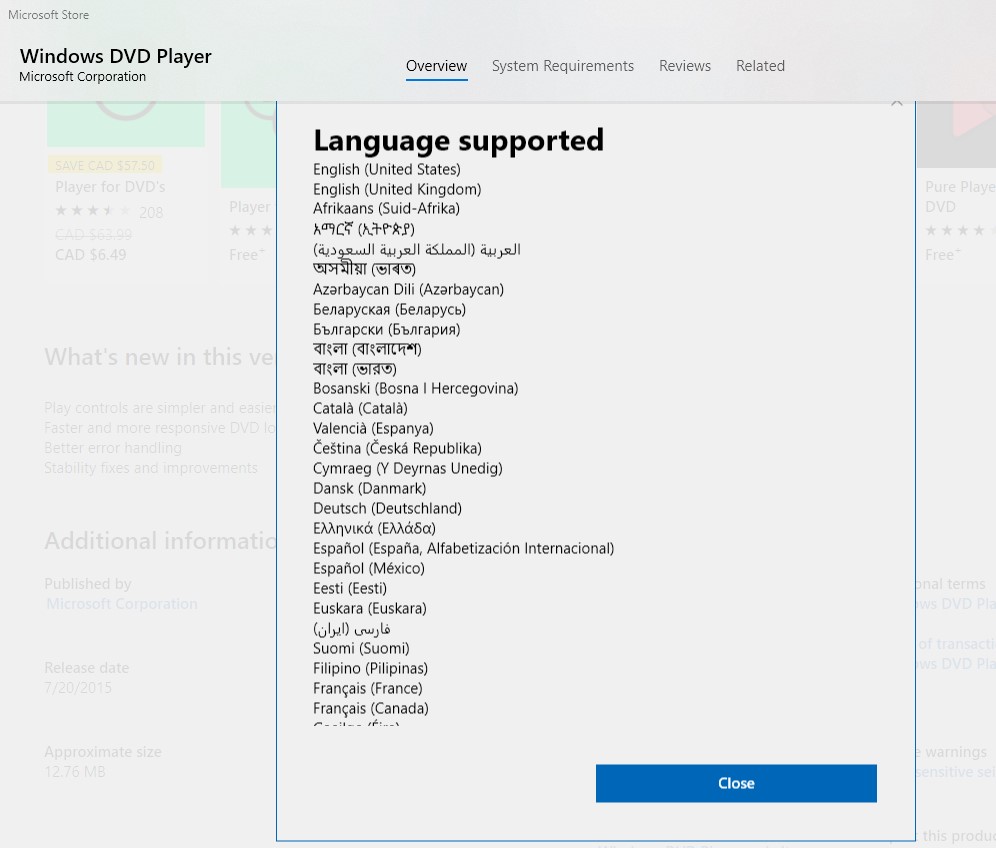Select Ελληνικά (Ελλάδα) entry
Screen dimensions: 996x848
pos(375,528)
